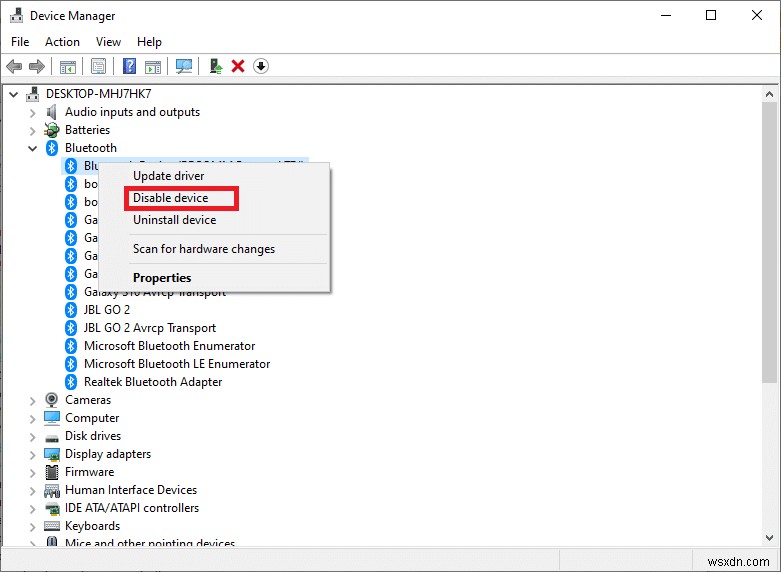Click the Keyboards category icon

[x=52, y=526]
